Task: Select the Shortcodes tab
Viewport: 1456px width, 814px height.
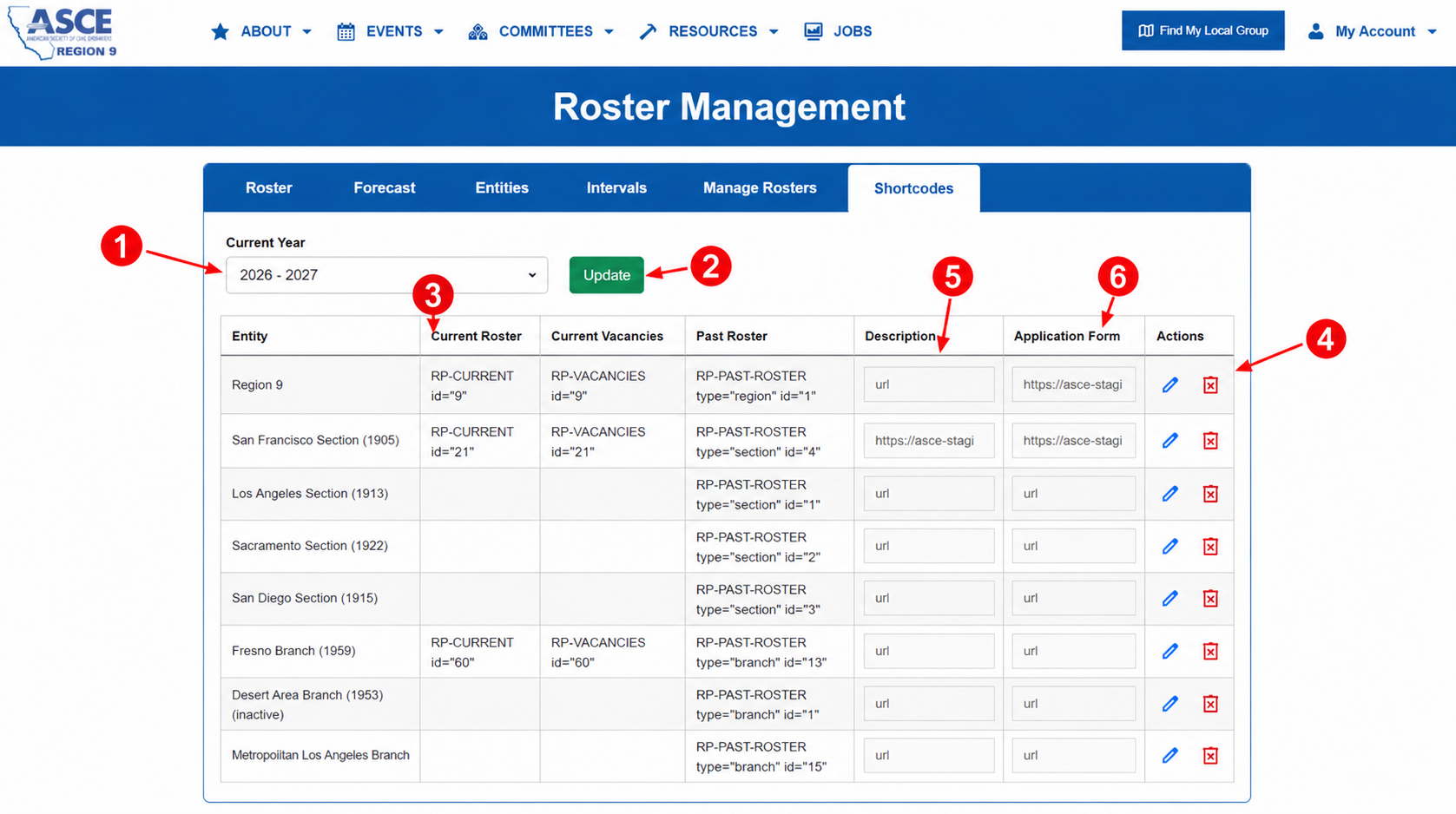Action: (913, 188)
